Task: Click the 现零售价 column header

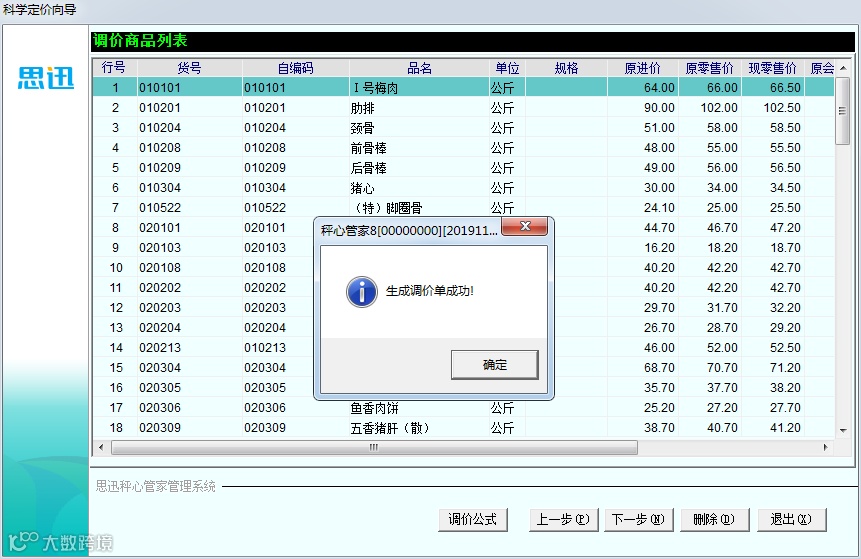Action: coord(773,68)
